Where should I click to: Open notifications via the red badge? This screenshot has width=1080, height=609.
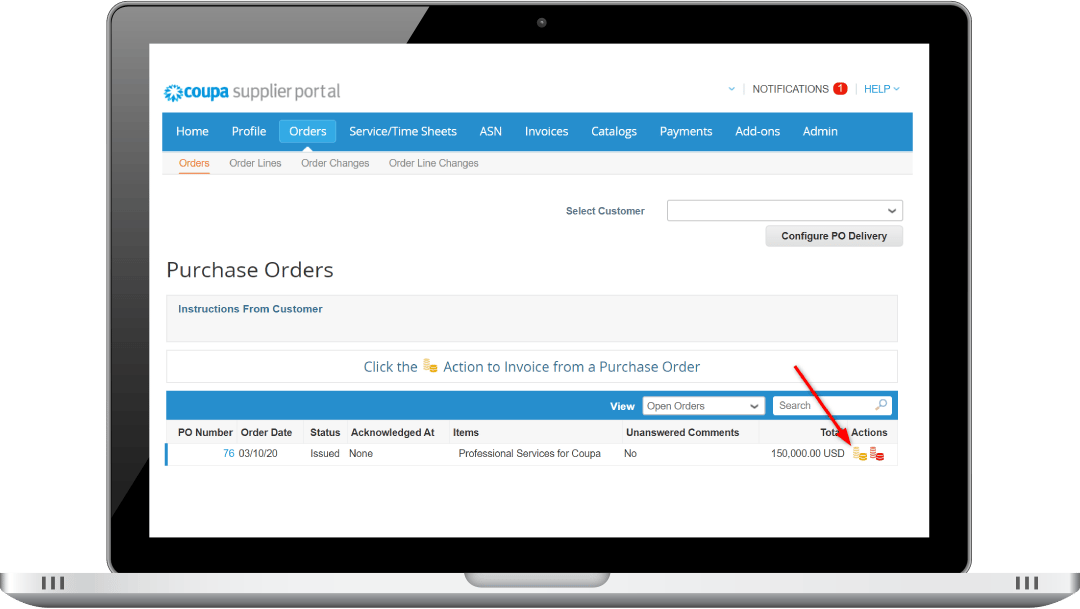click(x=840, y=88)
